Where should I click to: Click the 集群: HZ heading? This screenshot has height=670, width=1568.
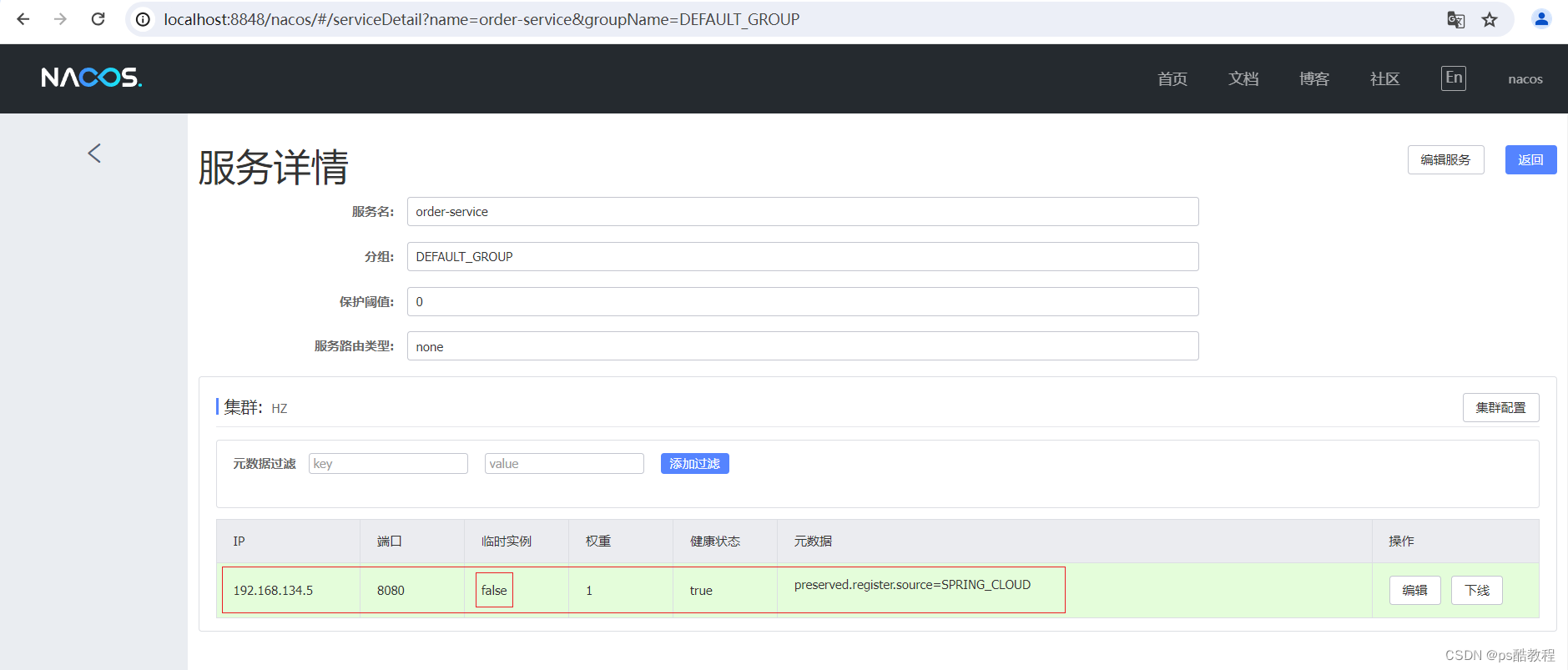tap(255, 407)
